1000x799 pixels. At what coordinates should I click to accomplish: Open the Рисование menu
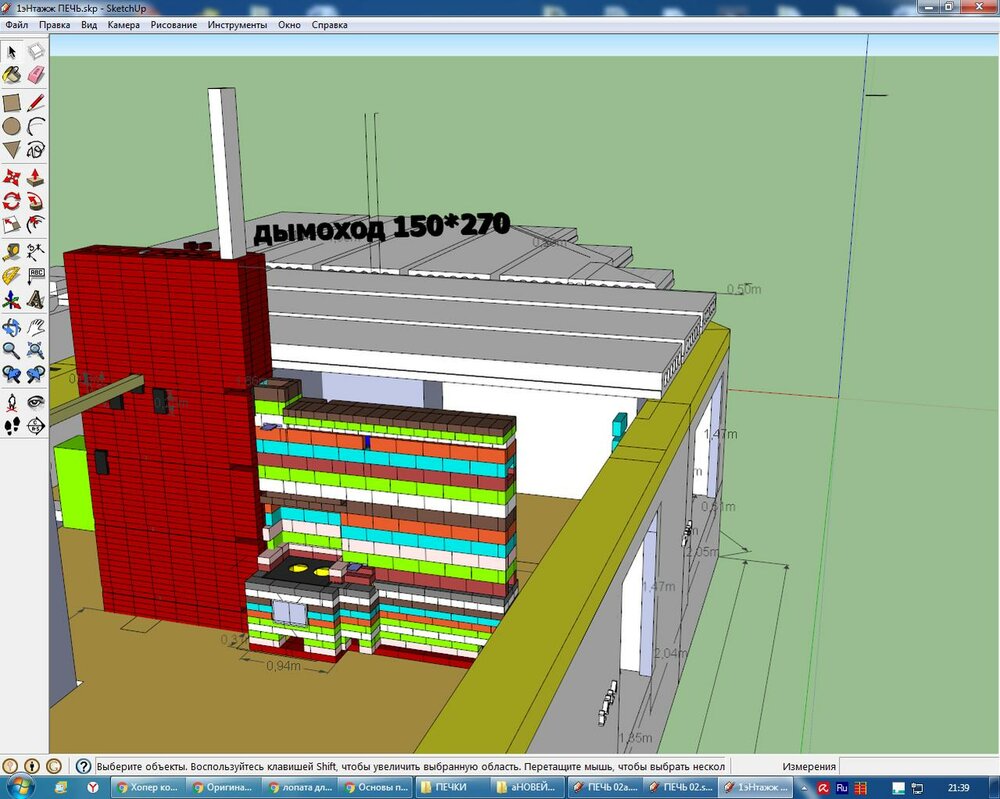click(174, 24)
